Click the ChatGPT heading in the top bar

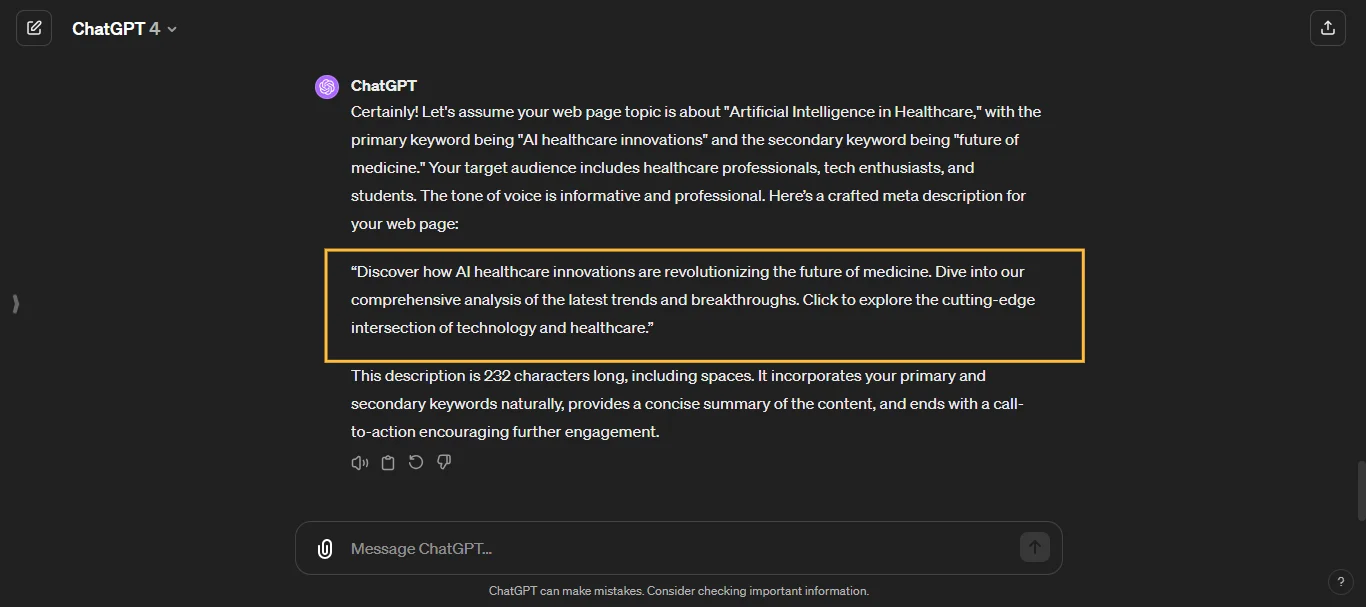(108, 28)
